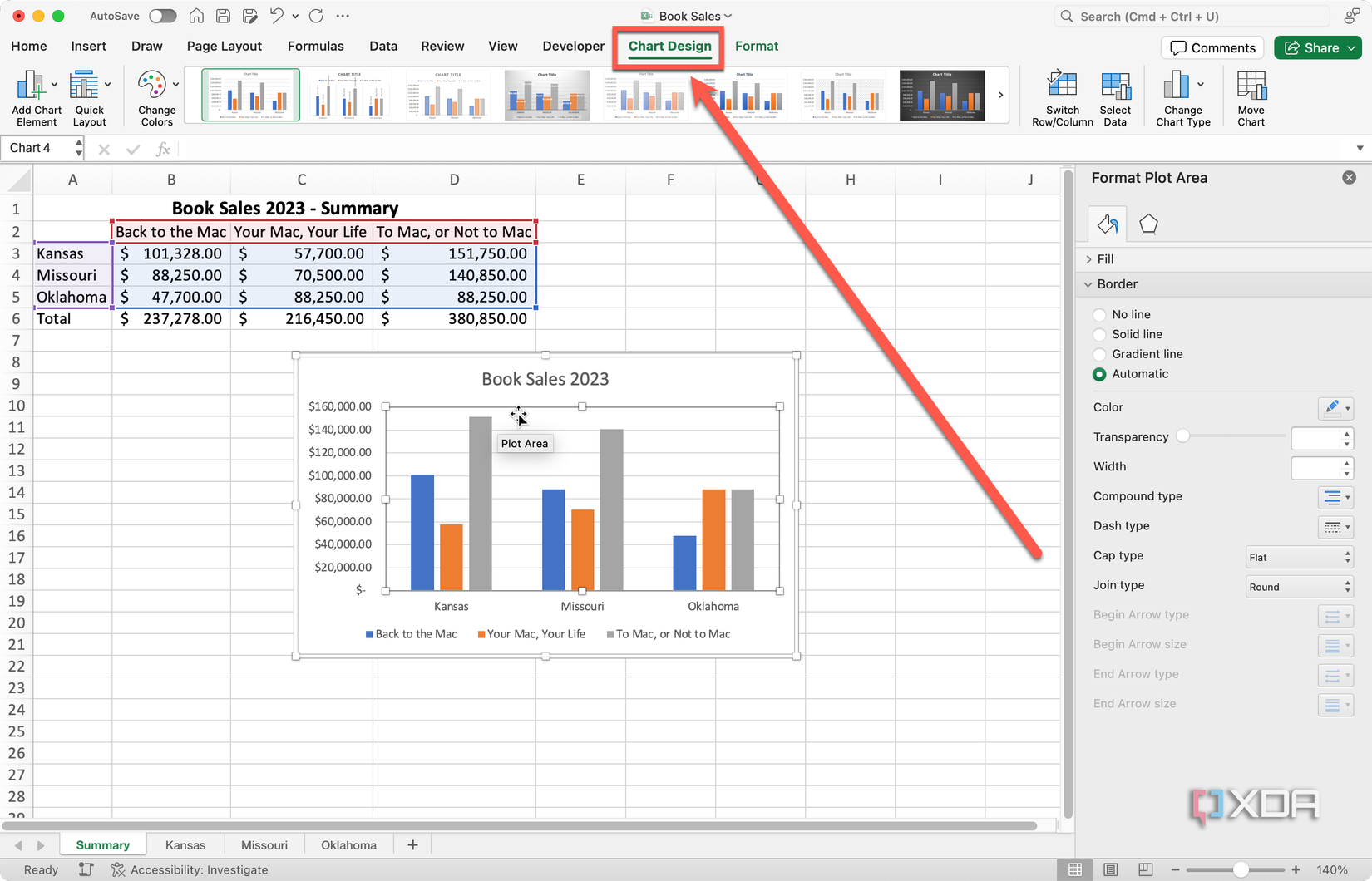The height and width of the screenshot is (881, 1372).
Task: Open the Format ribbon tab
Action: point(757,47)
